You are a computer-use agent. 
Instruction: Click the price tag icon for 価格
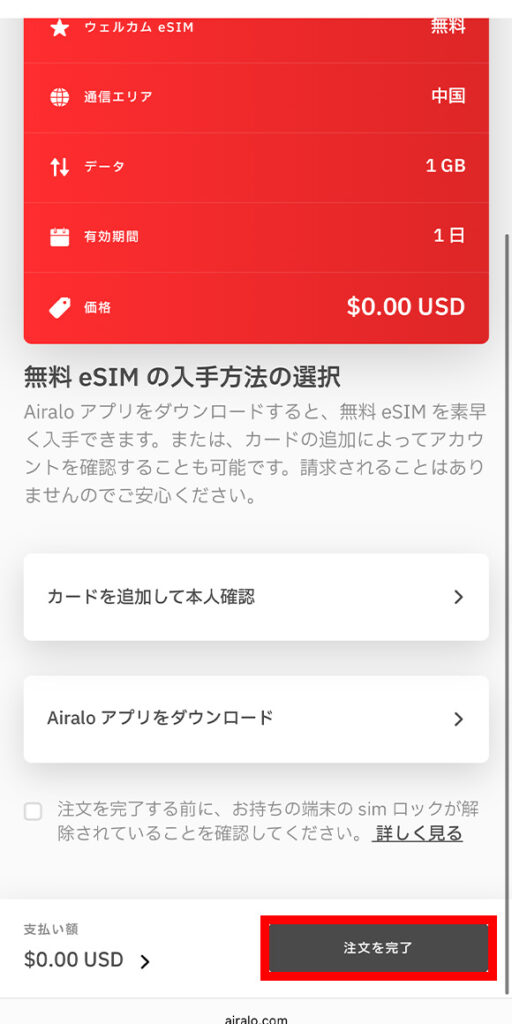coord(59,307)
